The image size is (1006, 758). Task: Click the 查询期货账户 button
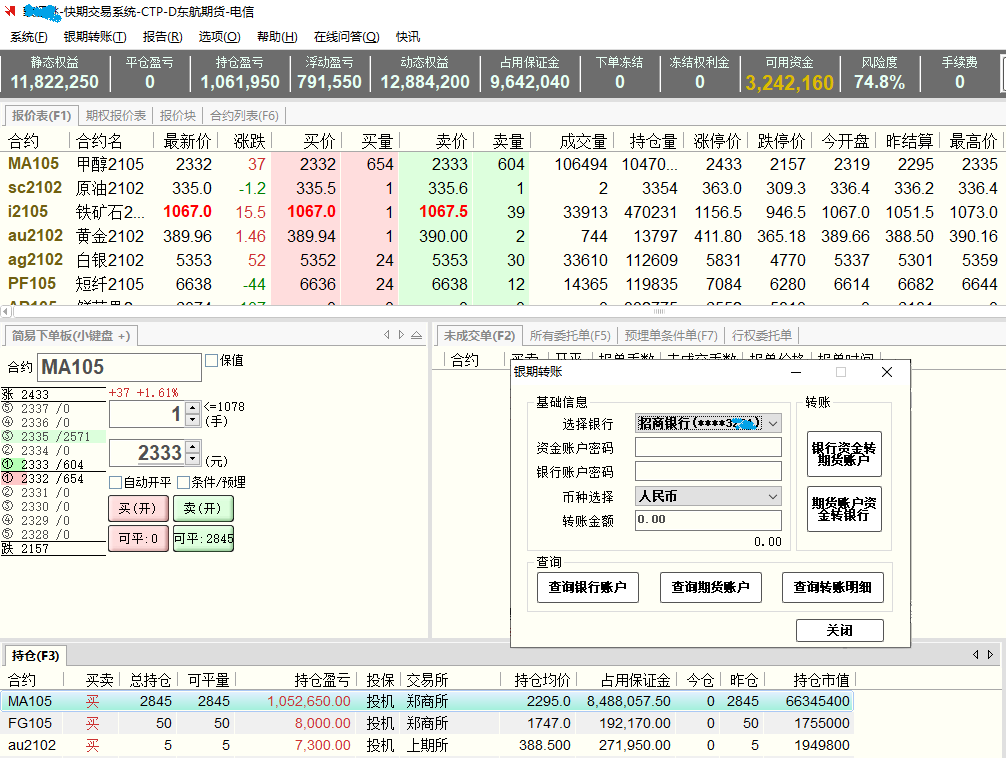click(x=710, y=588)
